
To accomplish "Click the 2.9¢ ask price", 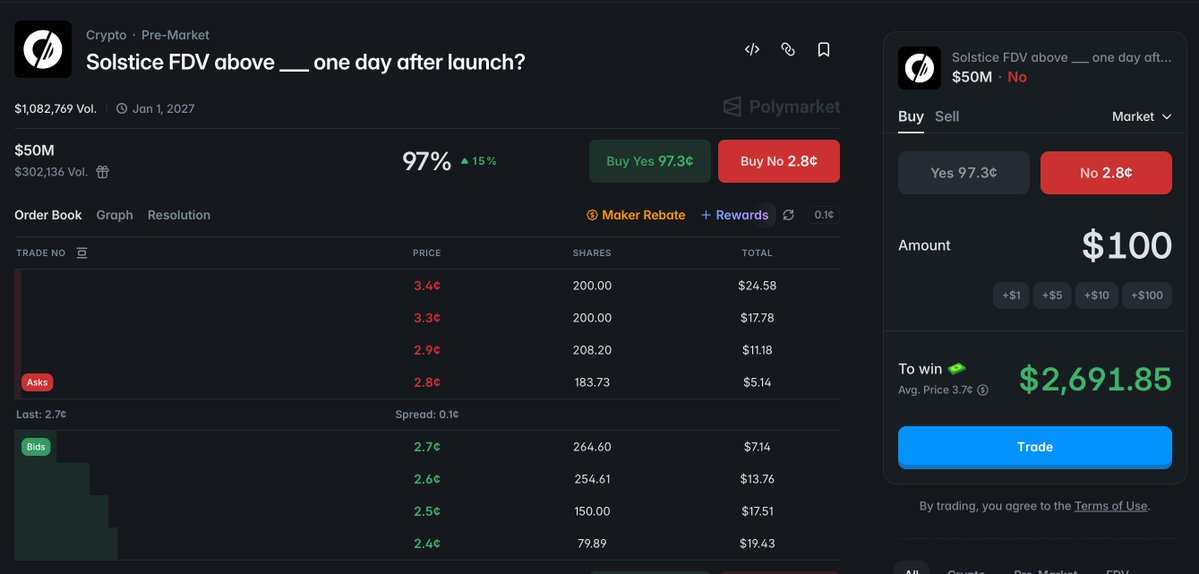I will click(x=427, y=350).
